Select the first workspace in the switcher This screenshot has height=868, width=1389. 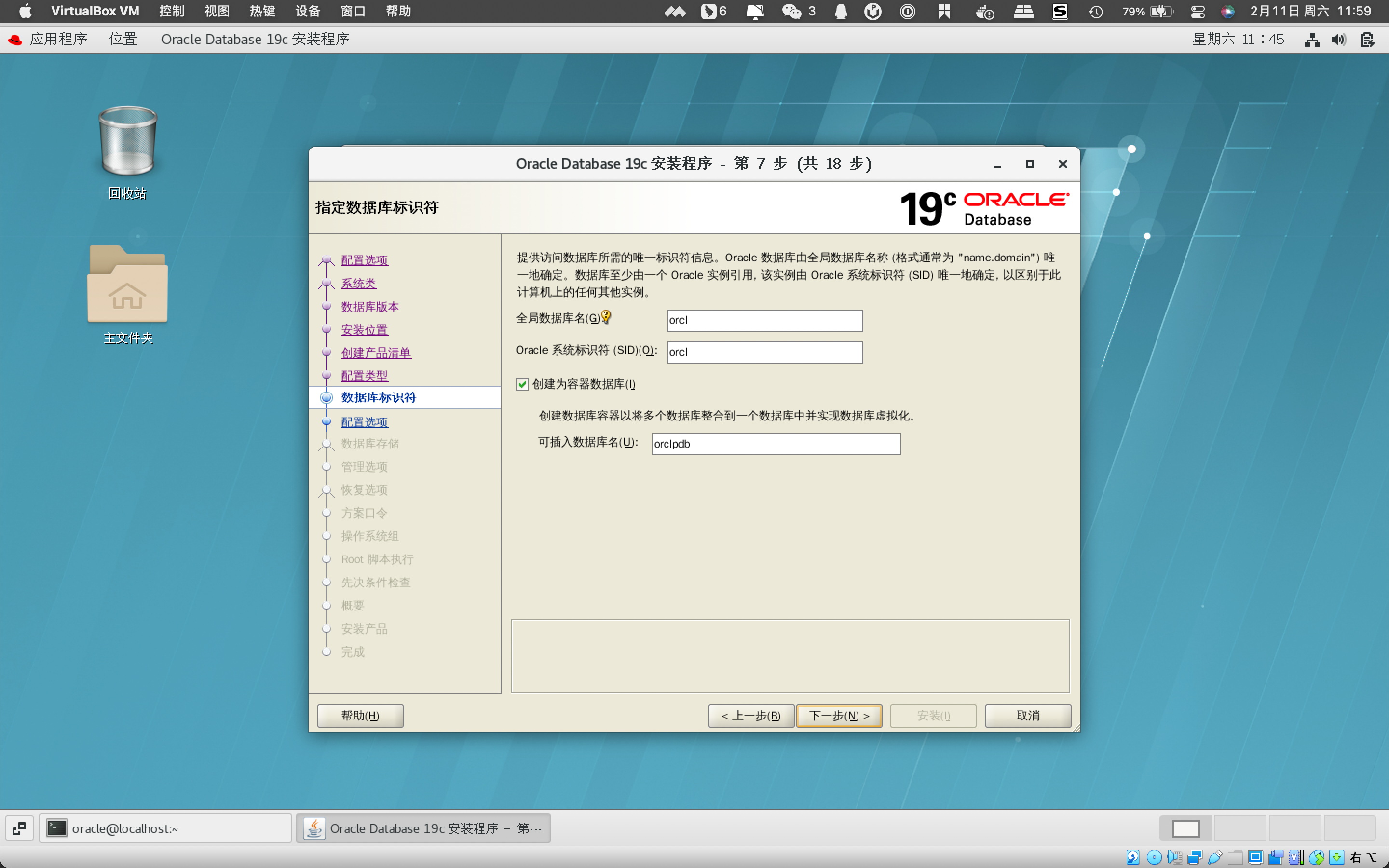point(1185,828)
